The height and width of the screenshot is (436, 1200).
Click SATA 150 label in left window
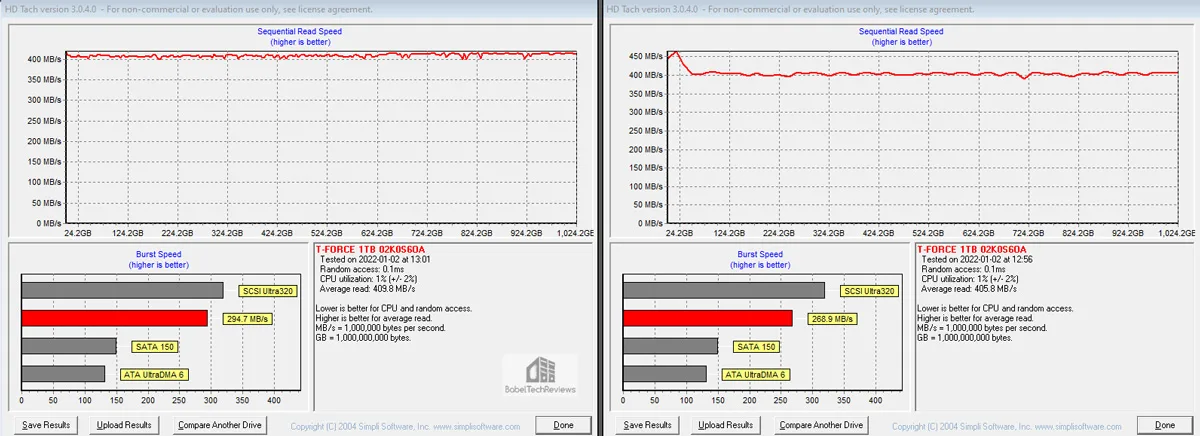pos(153,346)
